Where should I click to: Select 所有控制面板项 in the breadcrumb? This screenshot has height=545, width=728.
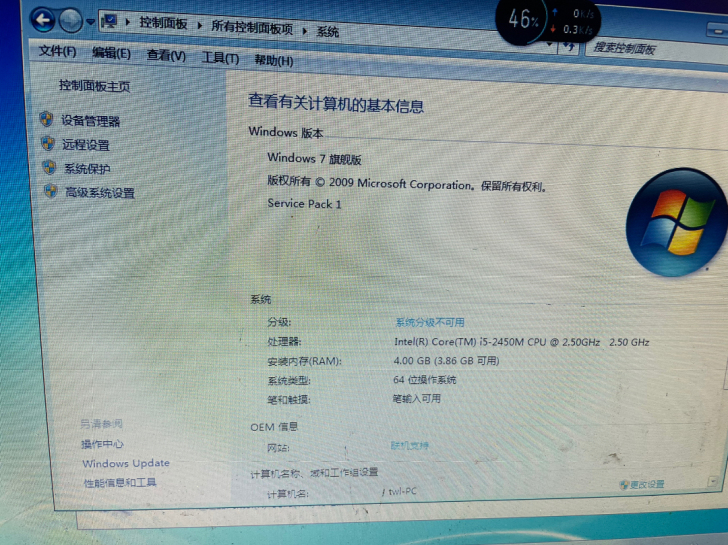(252, 28)
